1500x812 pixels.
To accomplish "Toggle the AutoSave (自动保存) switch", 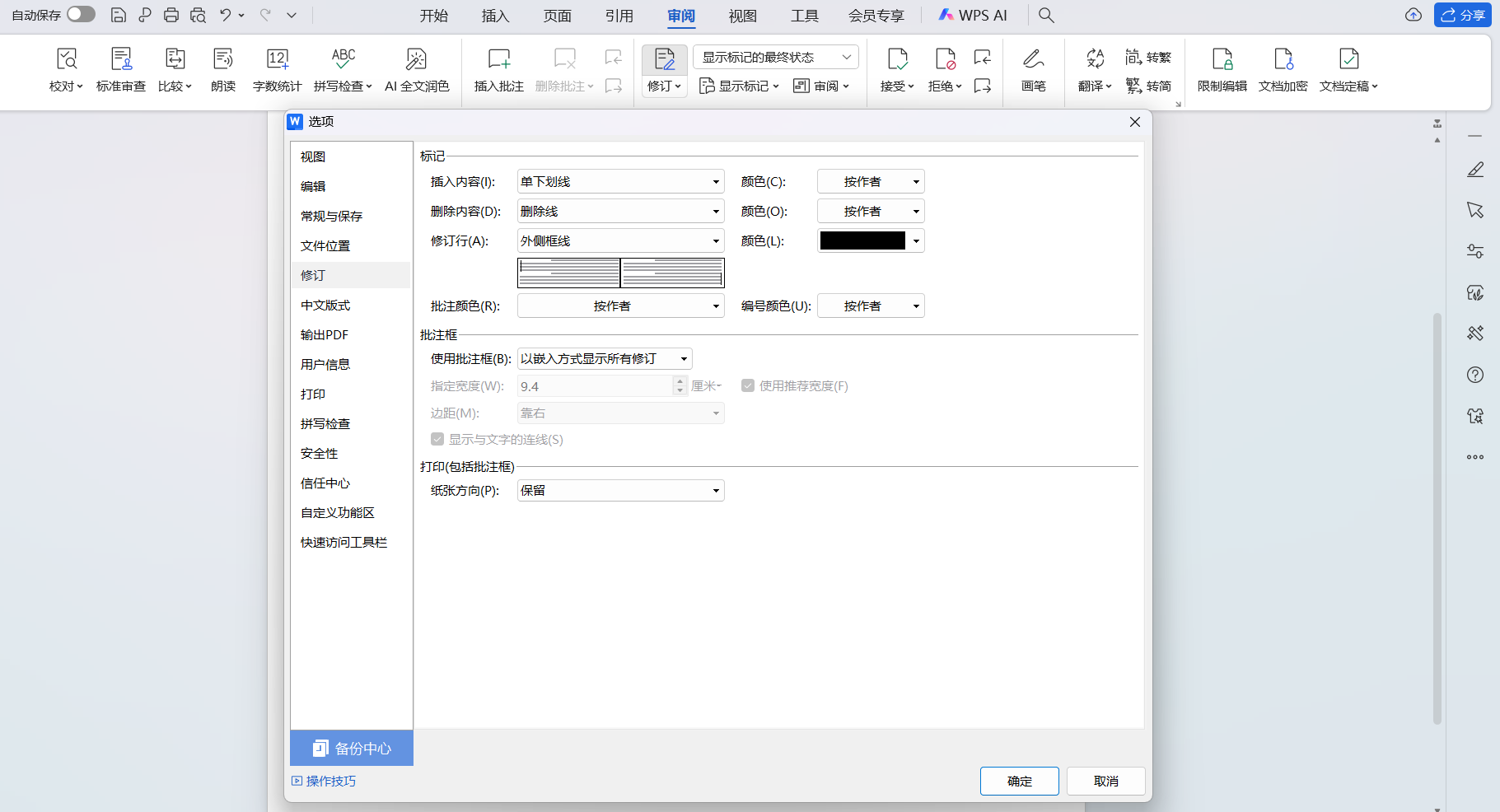I will (81, 15).
